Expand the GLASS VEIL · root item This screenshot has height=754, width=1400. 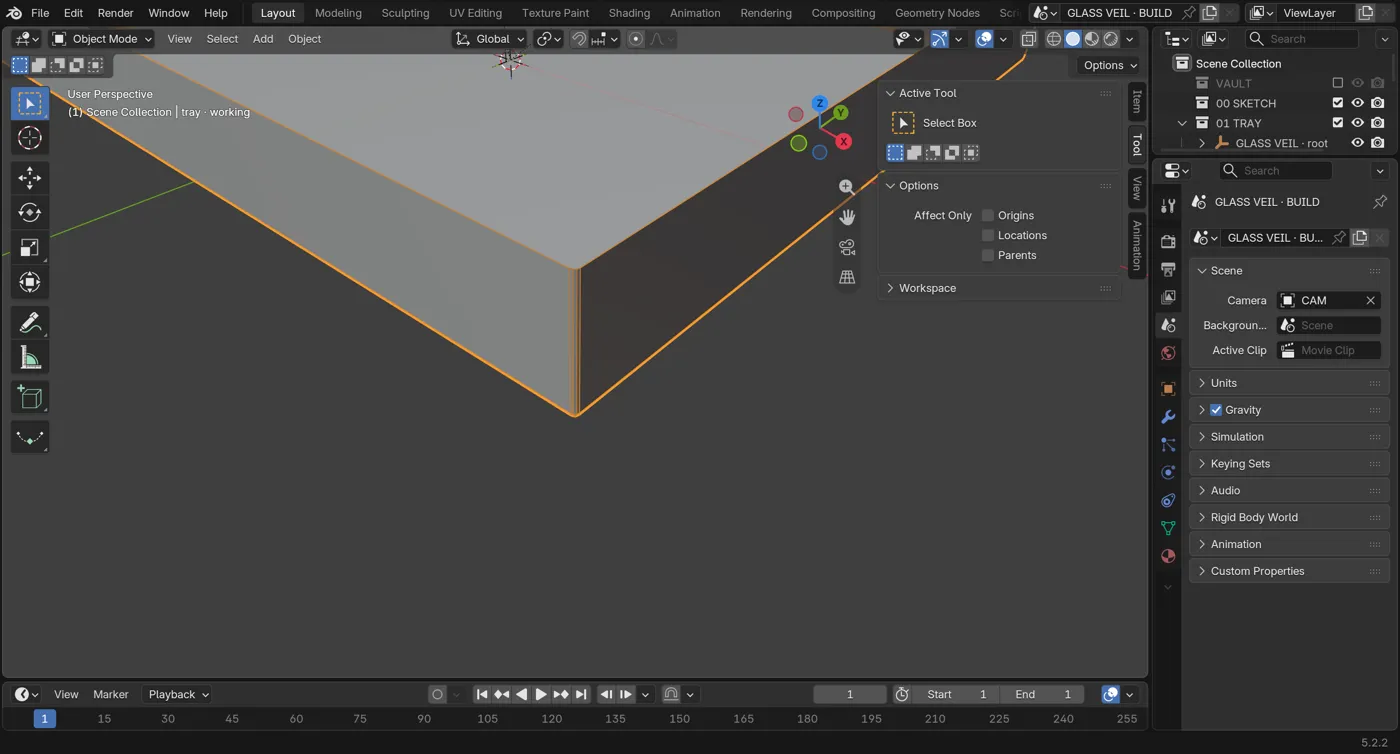1202,143
